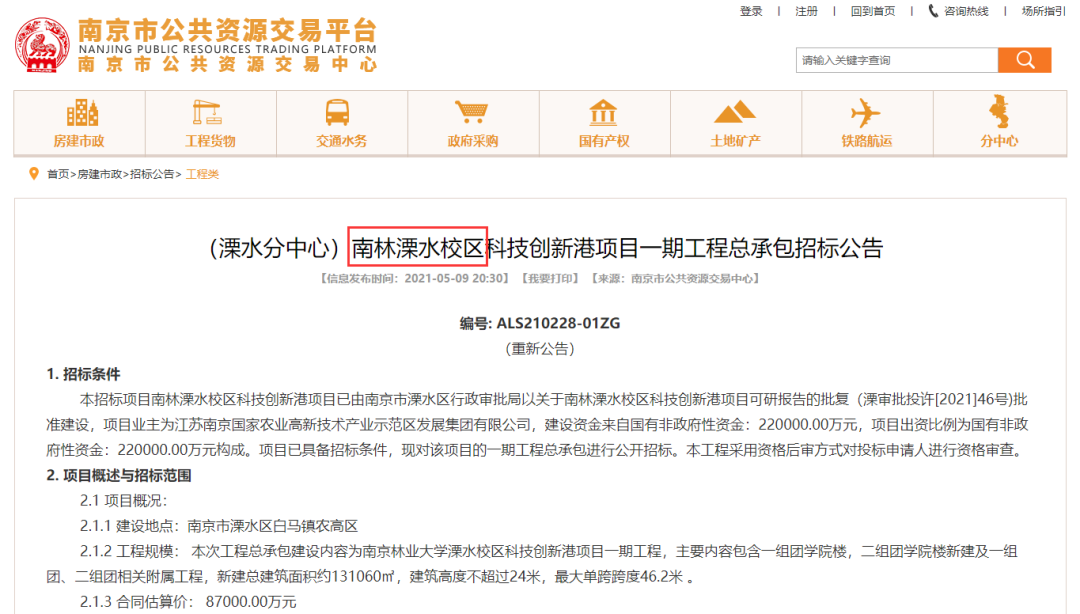This screenshot has height=614, width=1080.
Task: Click the orange search magnifier button
Action: 1024,60
